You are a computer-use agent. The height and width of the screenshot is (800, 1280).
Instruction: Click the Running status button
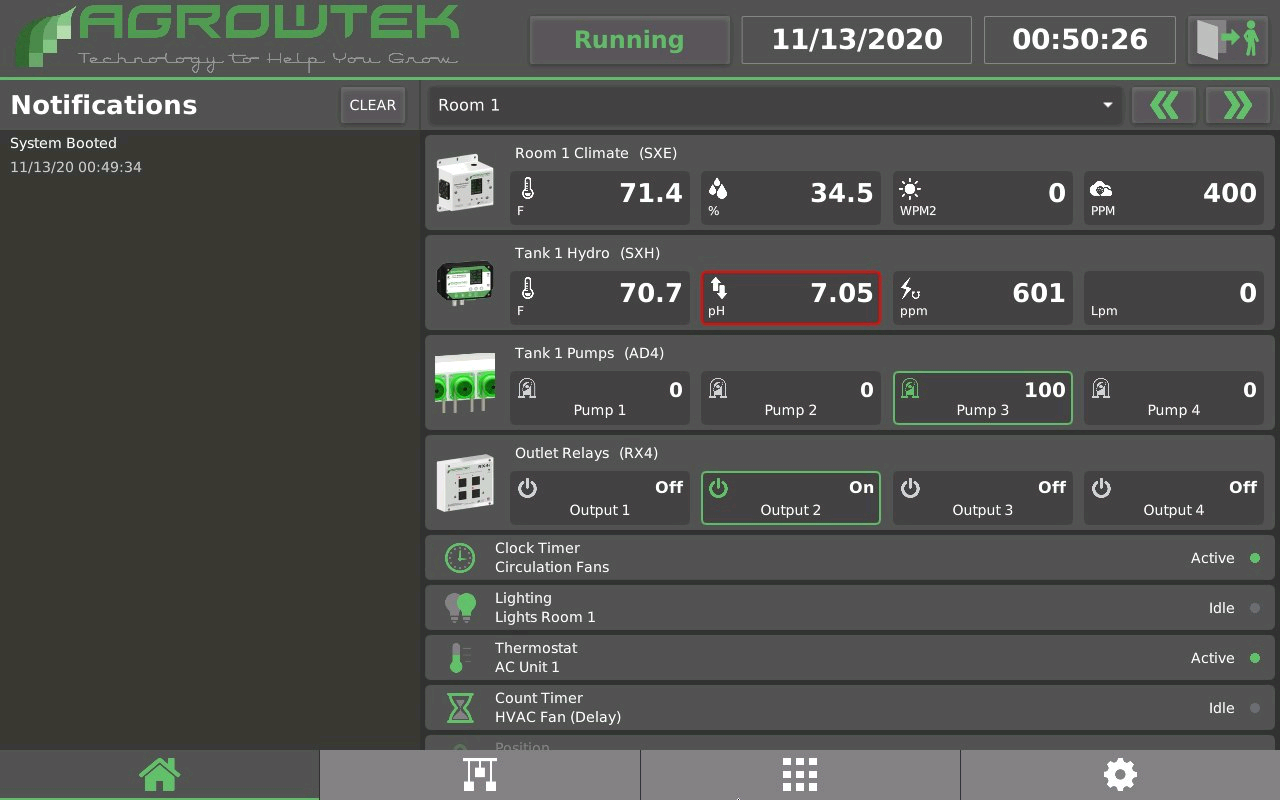(629, 40)
